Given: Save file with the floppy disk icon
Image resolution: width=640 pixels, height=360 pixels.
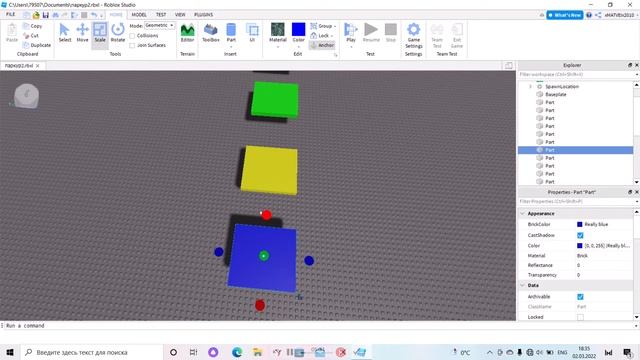Looking at the screenshot, I should point(46,15).
